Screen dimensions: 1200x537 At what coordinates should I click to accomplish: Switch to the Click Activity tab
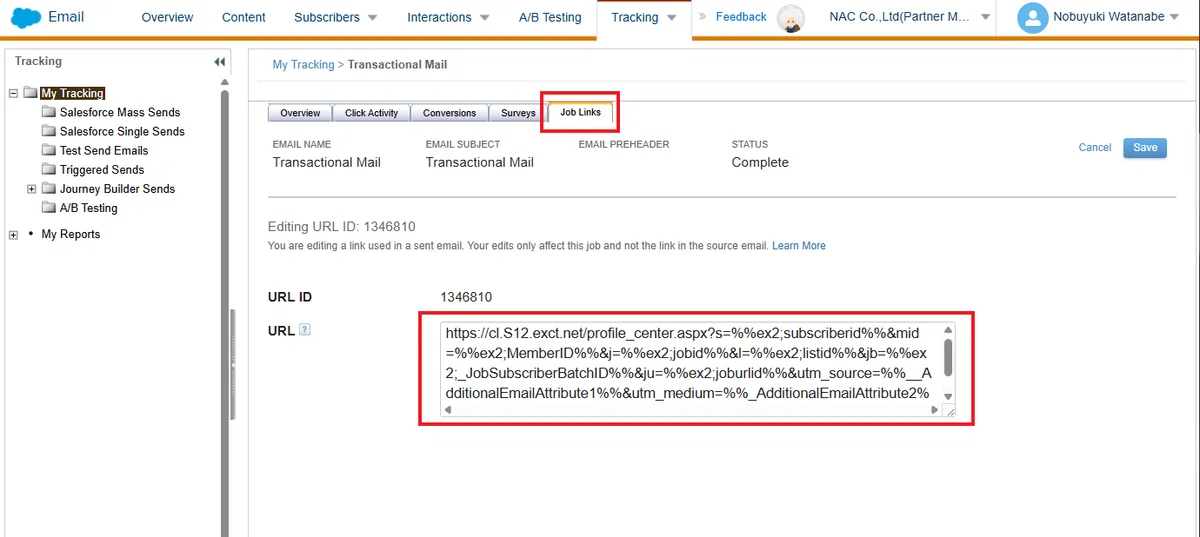[x=372, y=113]
